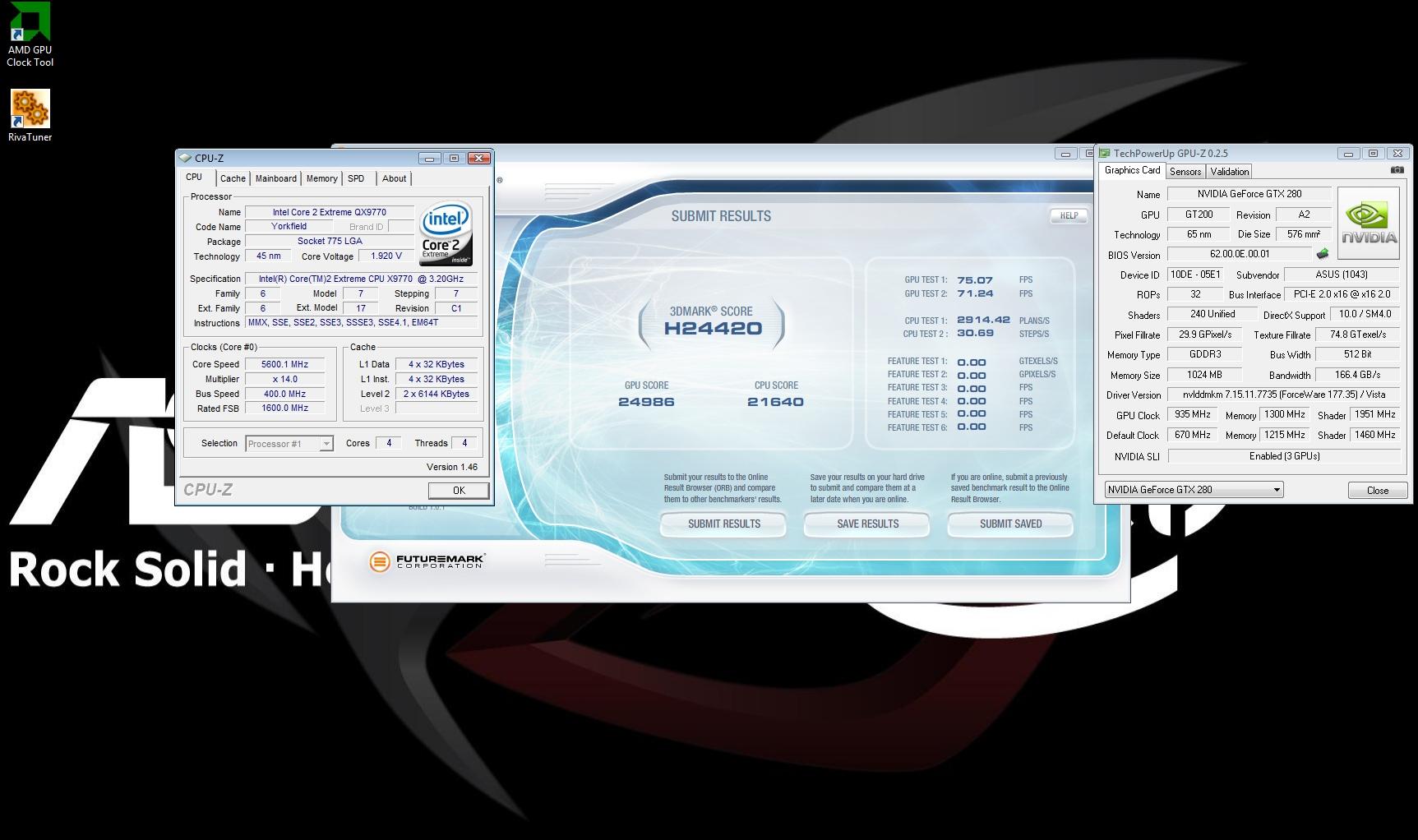This screenshot has height=840, width=1418.
Task: Minimize the GPU-Z window
Action: [x=1348, y=154]
